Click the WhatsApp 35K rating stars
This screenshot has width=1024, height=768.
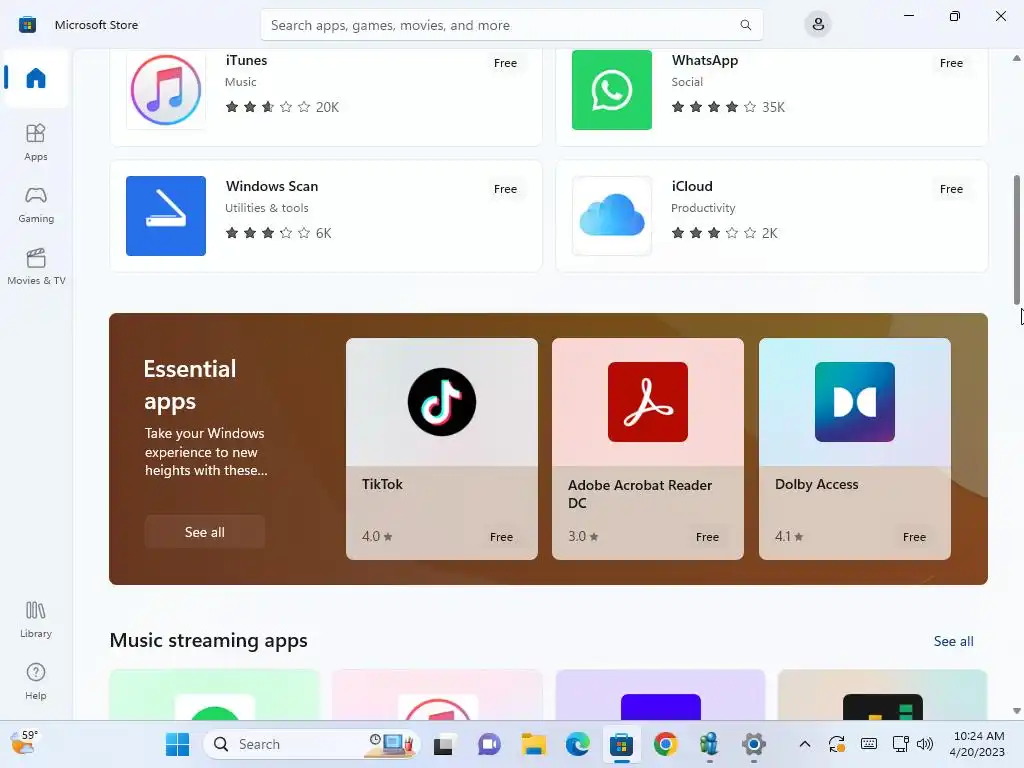[x=728, y=107]
